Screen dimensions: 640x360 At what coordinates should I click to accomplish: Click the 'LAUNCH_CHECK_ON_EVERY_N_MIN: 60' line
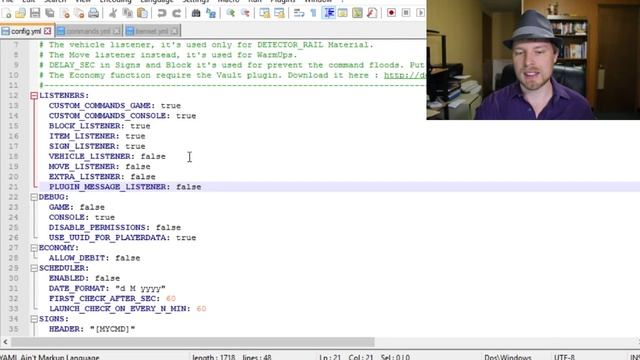point(127,309)
